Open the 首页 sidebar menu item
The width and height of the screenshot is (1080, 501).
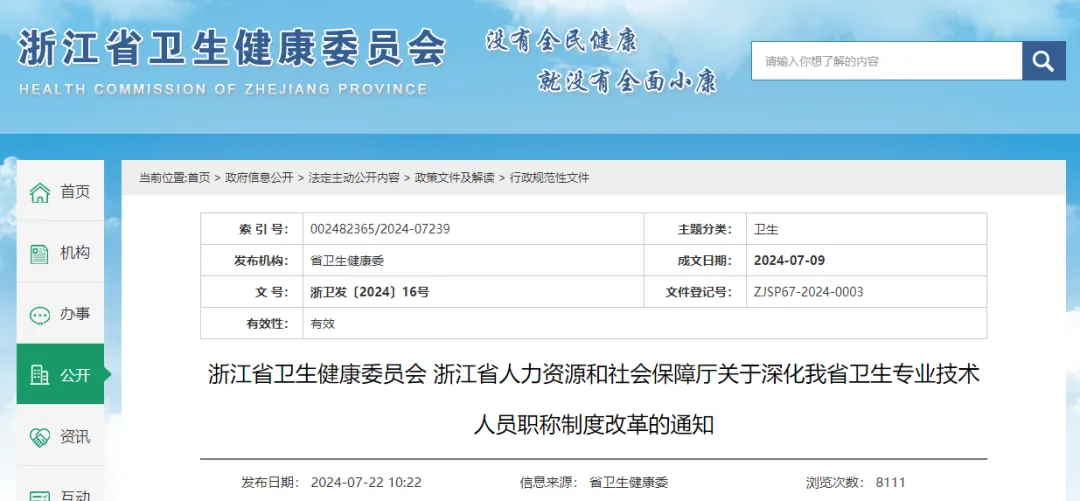[x=75, y=192]
